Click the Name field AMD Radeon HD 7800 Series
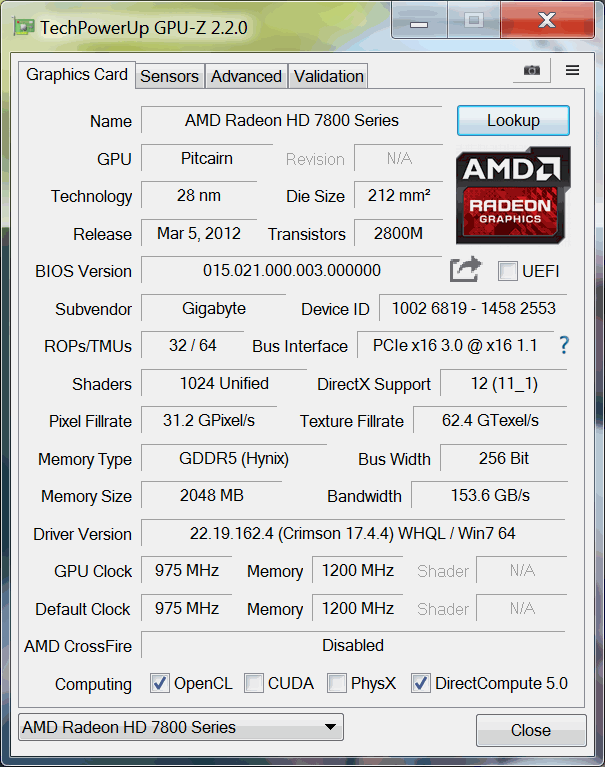 coord(291,120)
